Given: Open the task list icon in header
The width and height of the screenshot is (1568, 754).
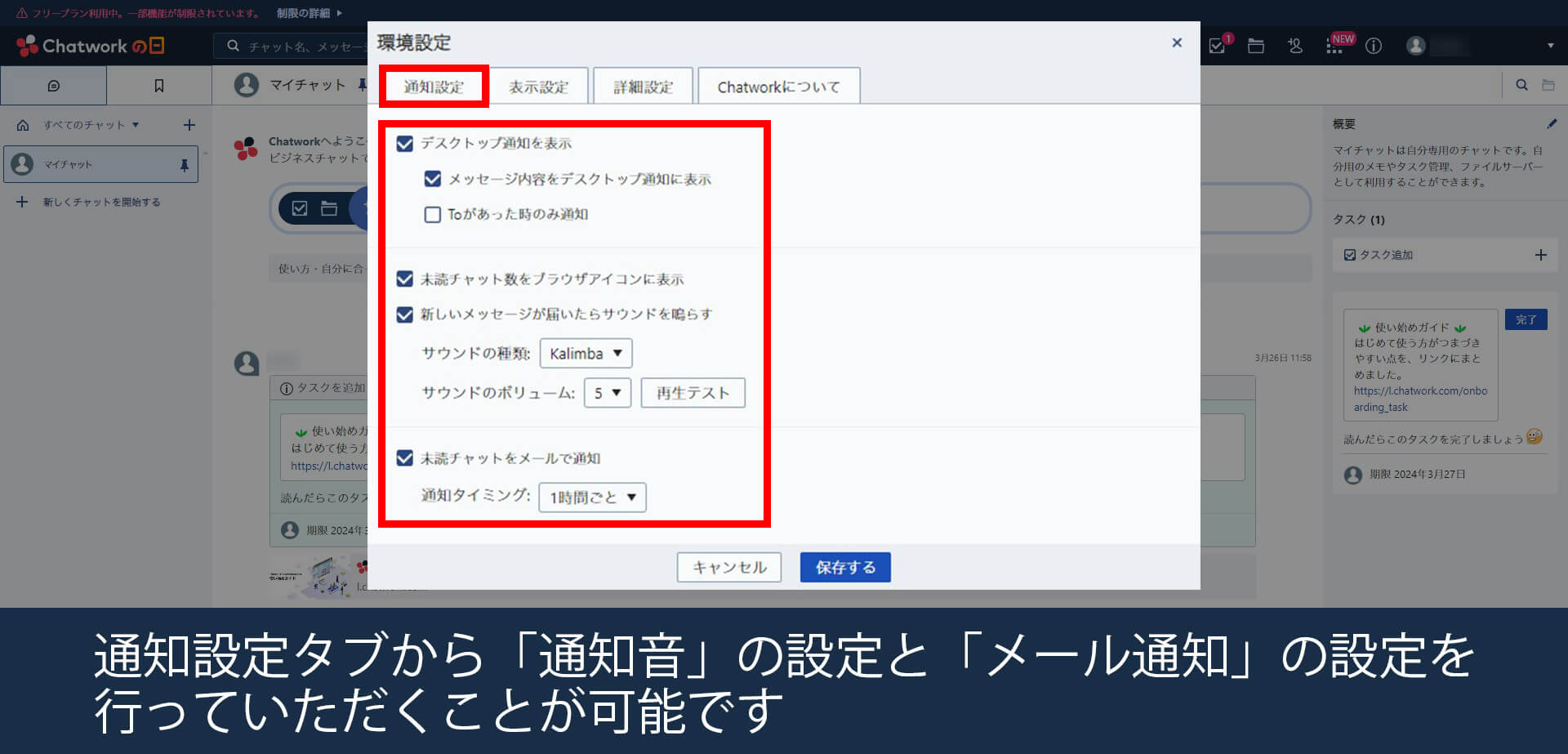Looking at the screenshot, I should pos(1217,46).
